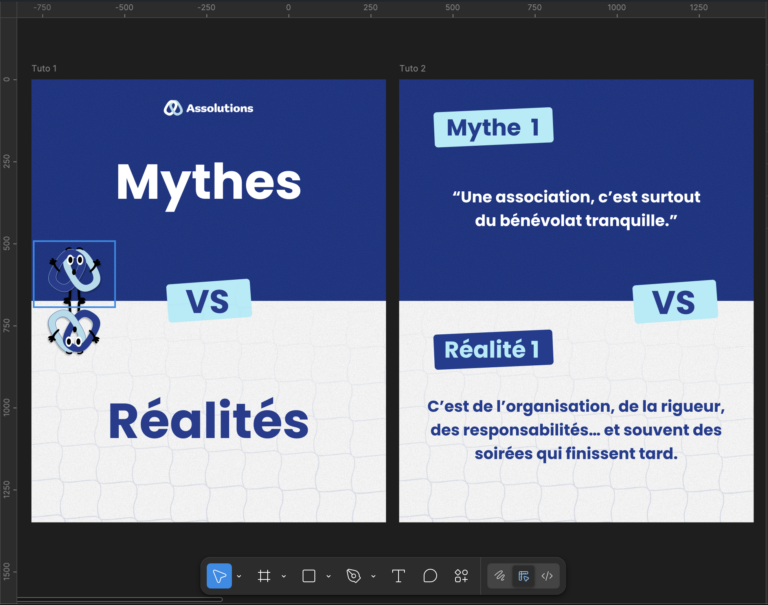Click the quote text about bénévolat tranquille

576,209
